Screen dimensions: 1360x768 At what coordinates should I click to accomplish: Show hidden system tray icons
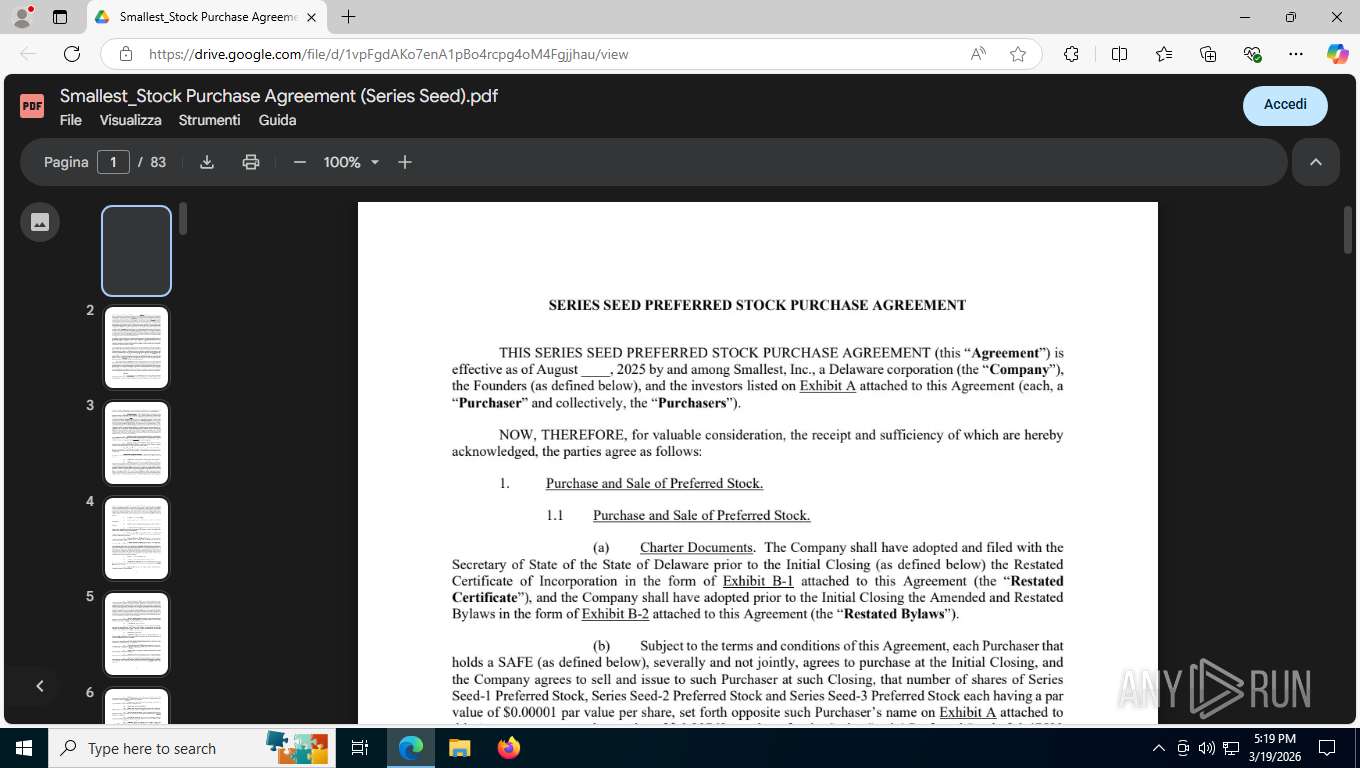point(1159,748)
